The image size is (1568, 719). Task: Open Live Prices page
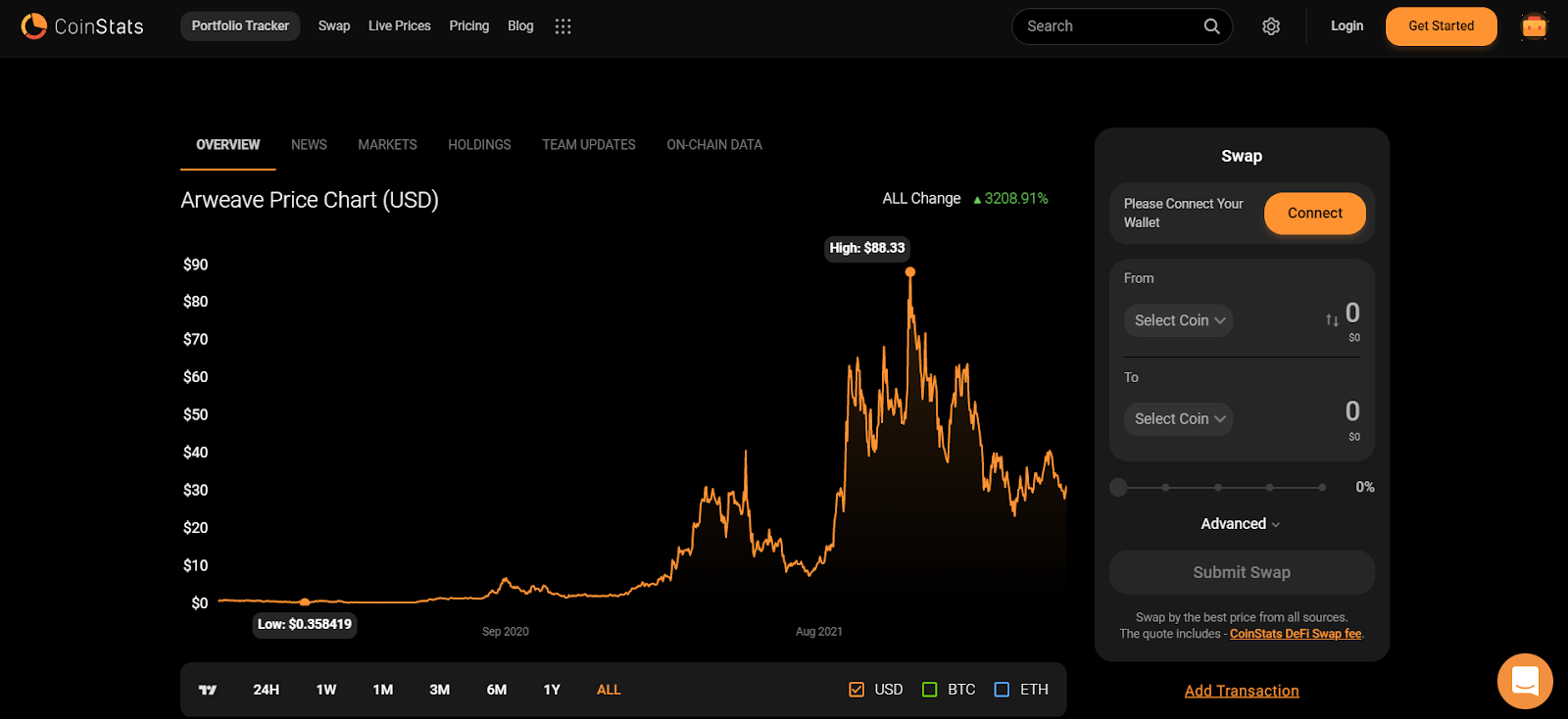pyautogui.click(x=400, y=26)
